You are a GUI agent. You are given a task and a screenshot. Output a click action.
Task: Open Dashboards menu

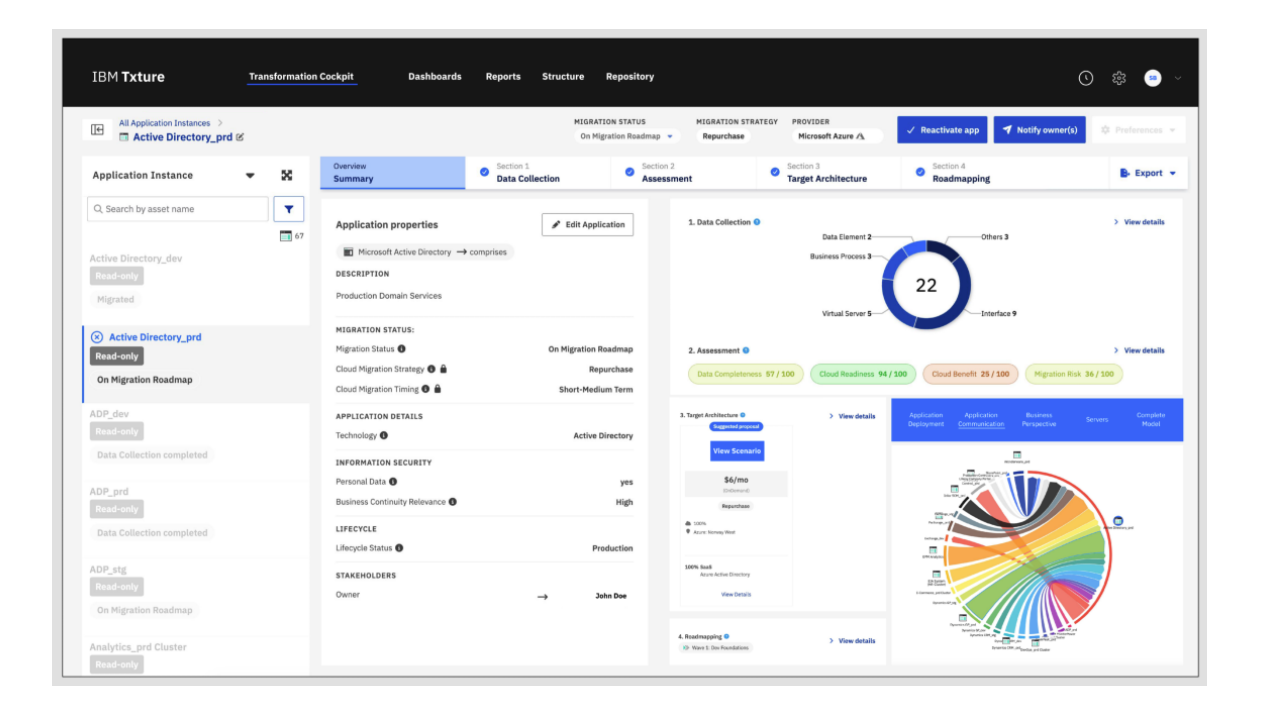coord(435,77)
